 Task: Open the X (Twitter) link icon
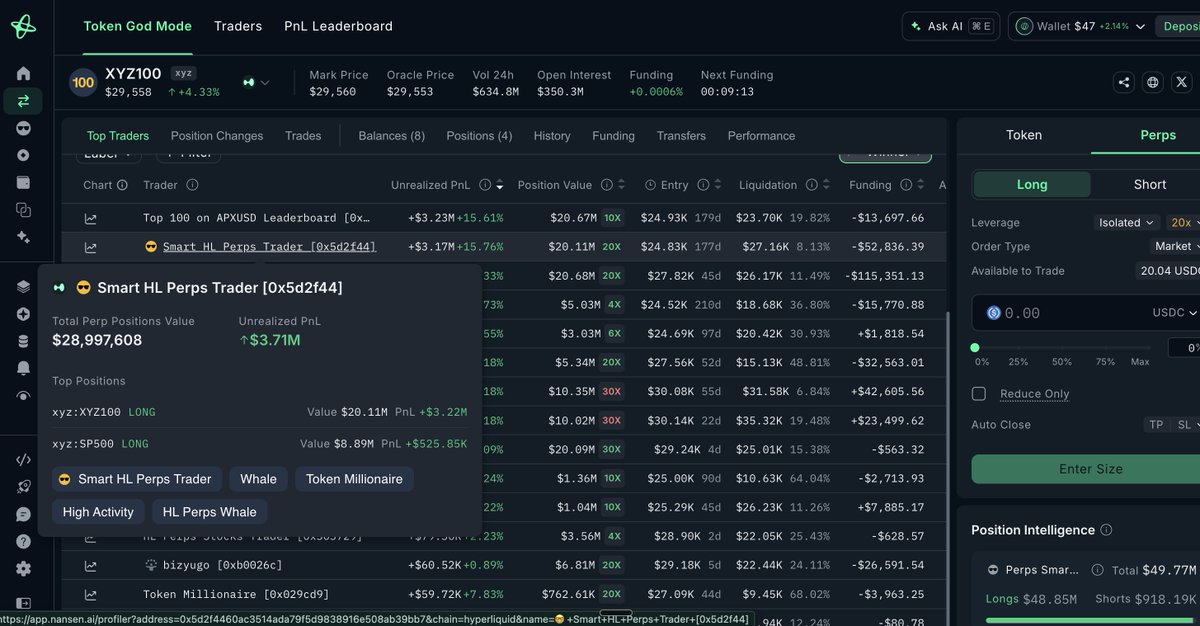[1182, 83]
